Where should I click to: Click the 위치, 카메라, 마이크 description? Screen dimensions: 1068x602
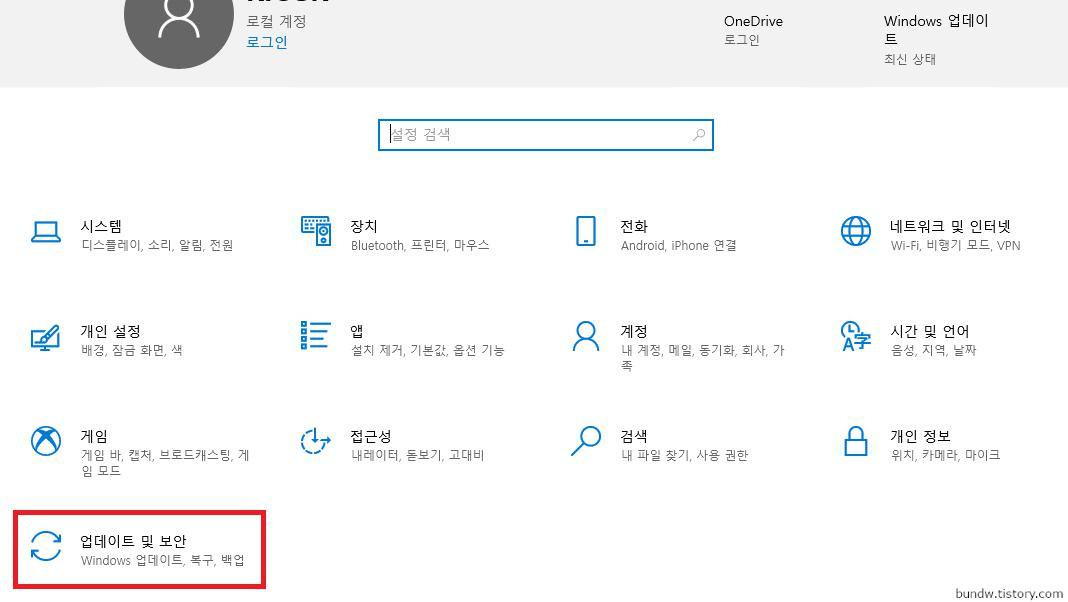click(x=945, y=455)
